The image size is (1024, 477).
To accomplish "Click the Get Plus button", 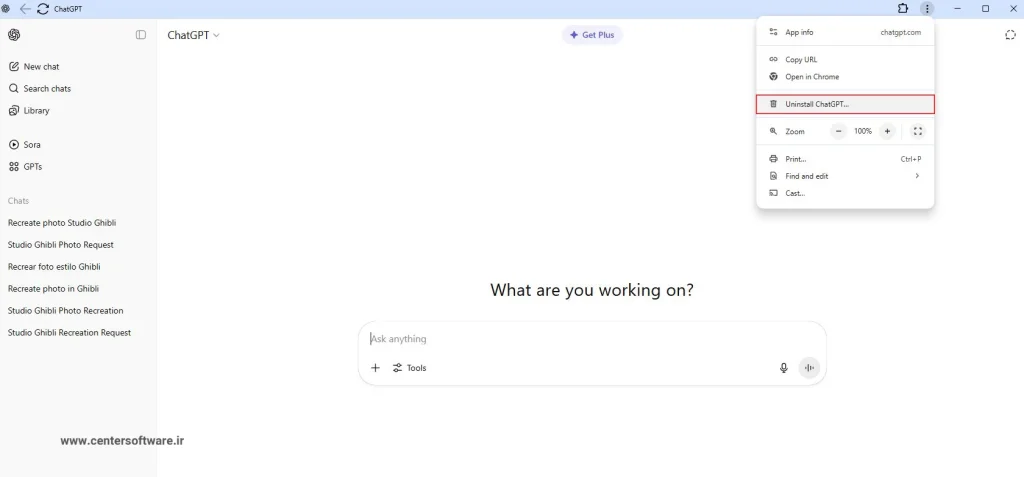I will 592,35.
